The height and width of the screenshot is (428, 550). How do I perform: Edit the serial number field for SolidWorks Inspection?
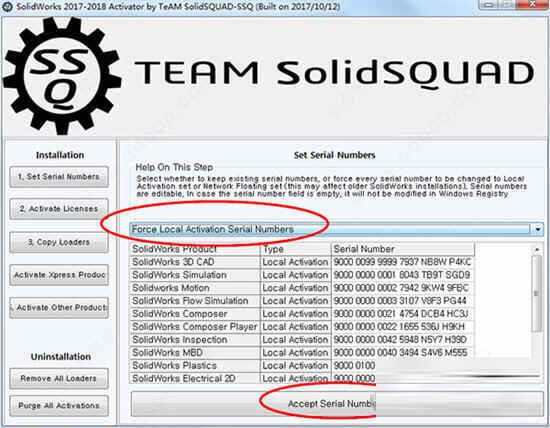pyautogui.click(x=403, y=340)
